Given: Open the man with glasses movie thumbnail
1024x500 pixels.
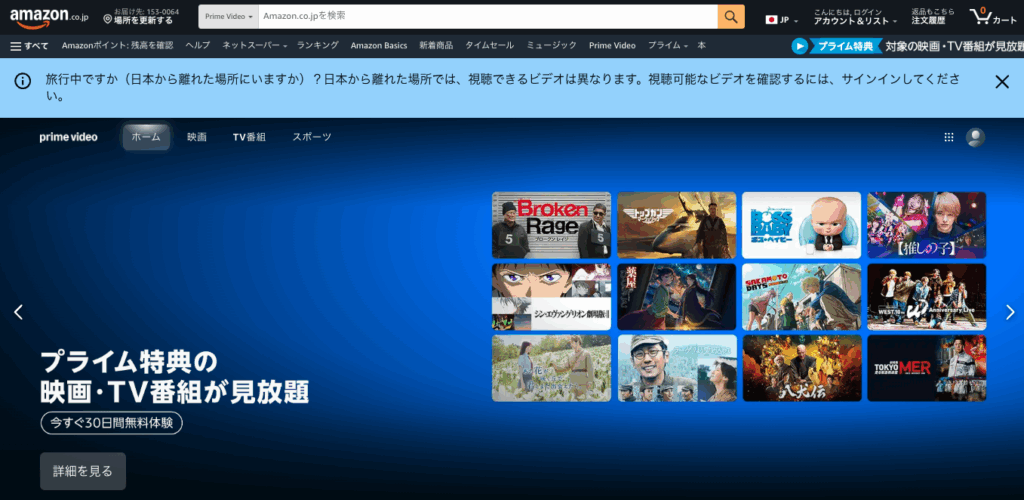Looking at the screenshot, I should (677, 368).
